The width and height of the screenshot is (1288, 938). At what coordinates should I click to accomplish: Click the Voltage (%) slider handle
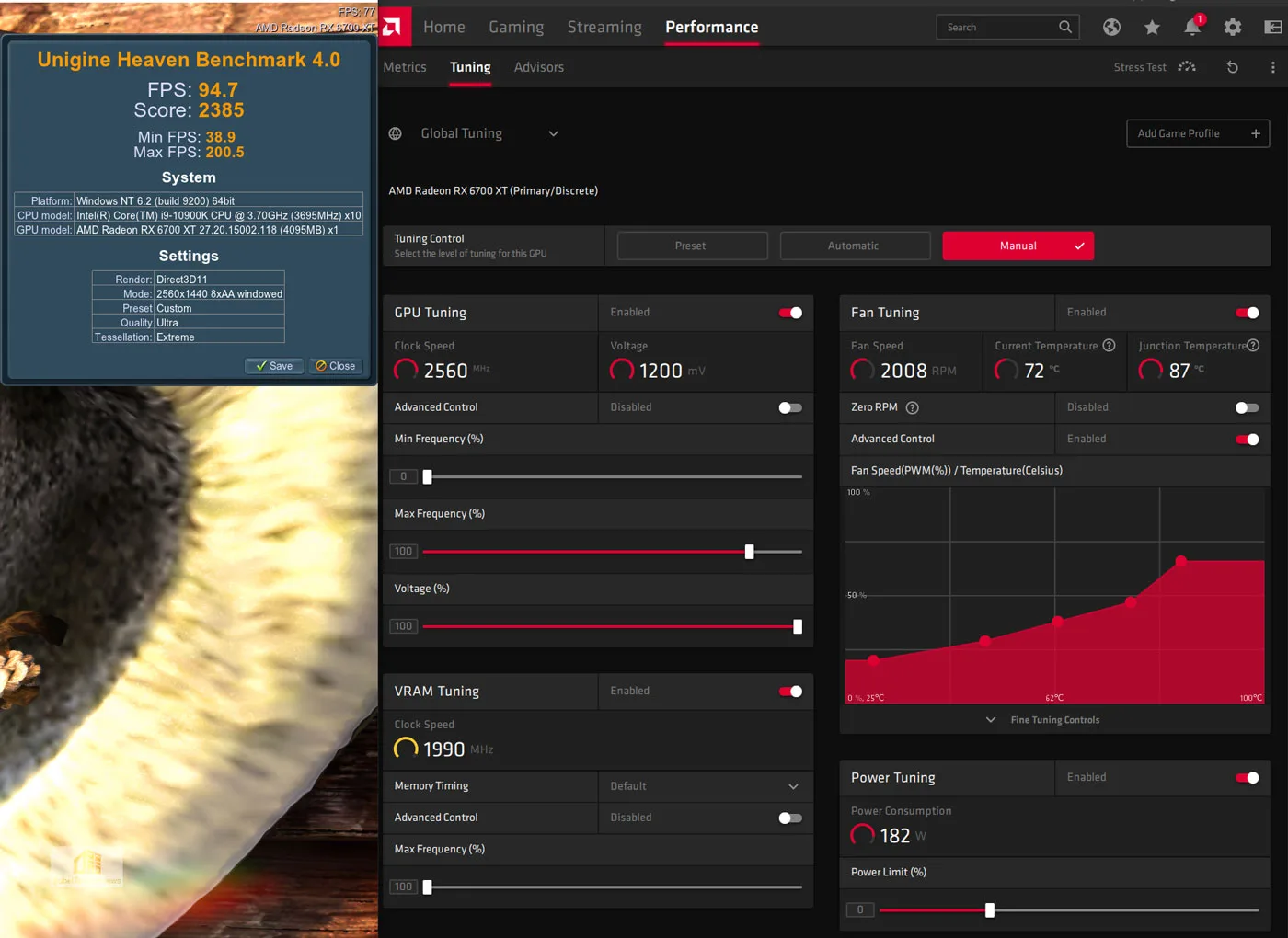[798, 626]
